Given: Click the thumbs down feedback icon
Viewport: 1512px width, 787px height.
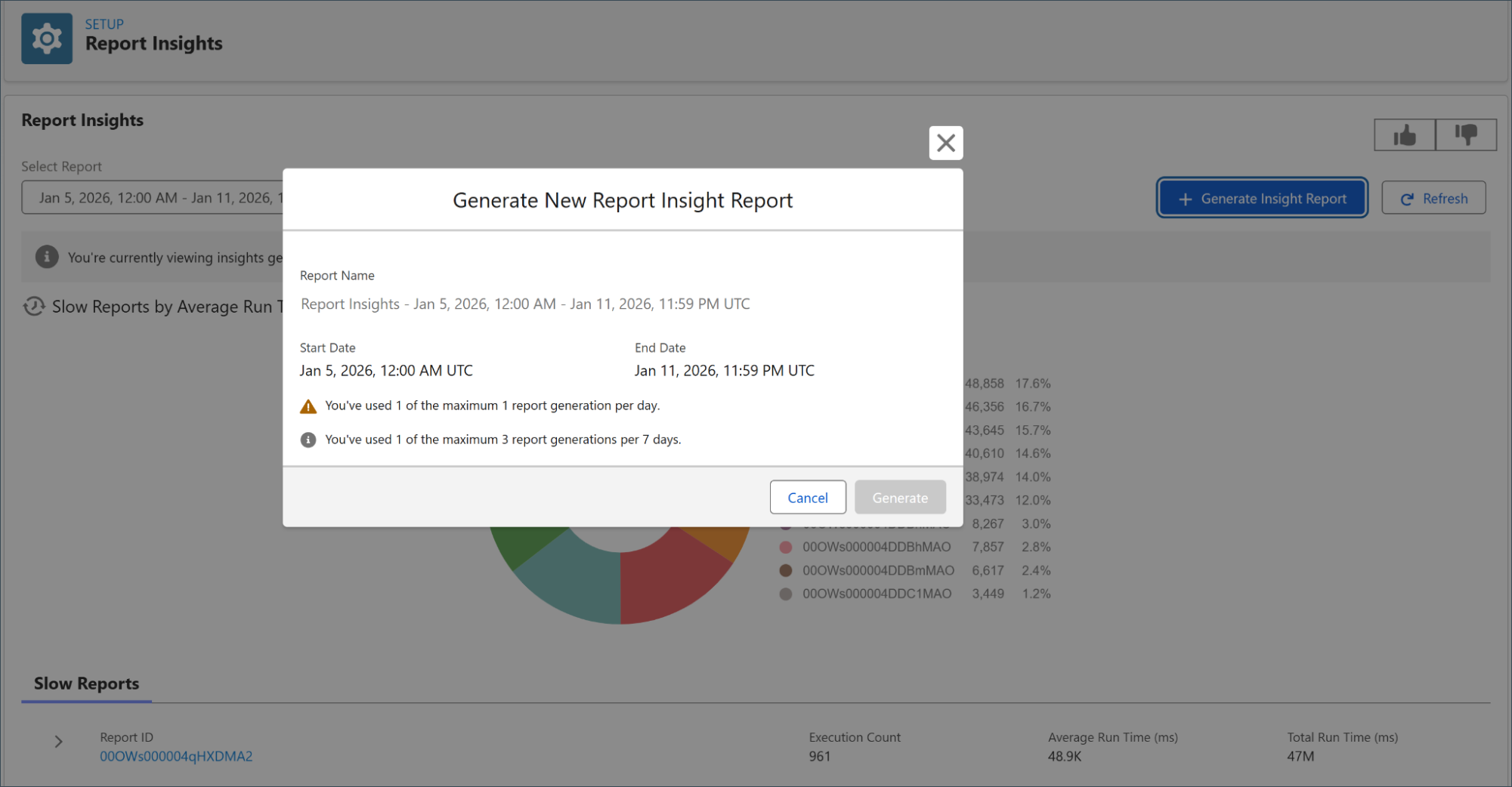Looking at the screenshot, I should tap(1465, 135).
